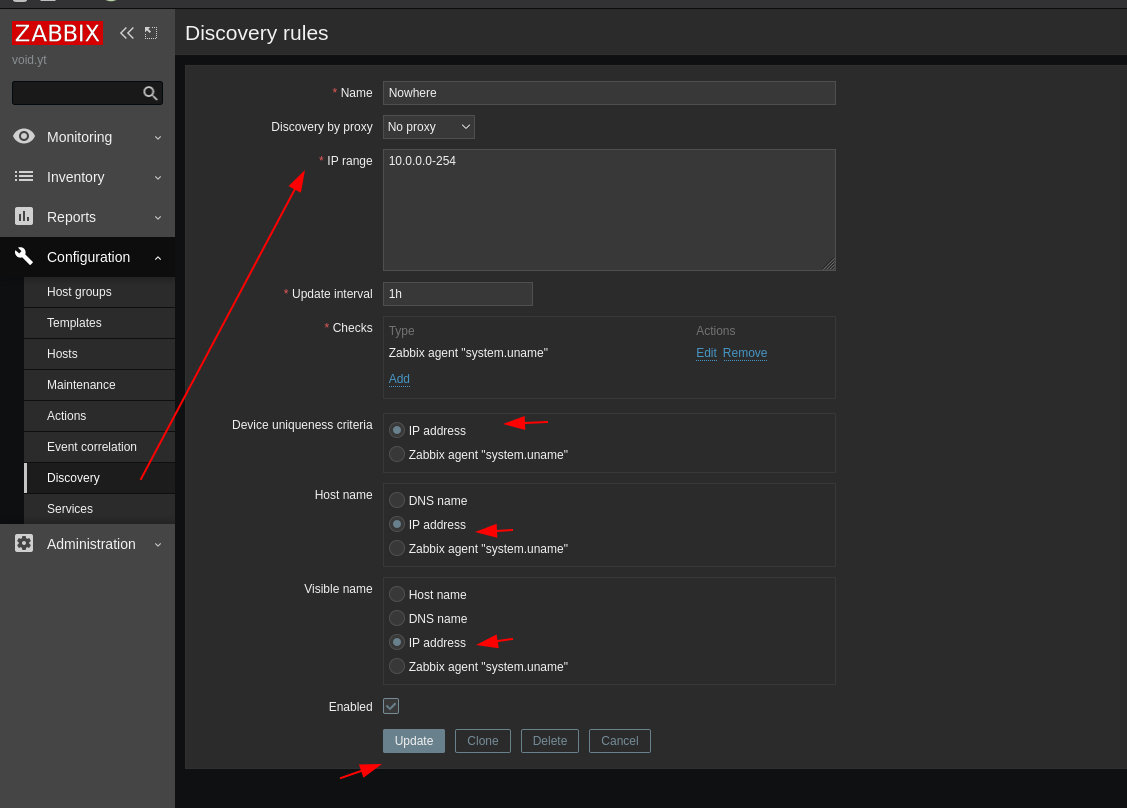Open the Discovery by proxy dropdown

[428, 127]
